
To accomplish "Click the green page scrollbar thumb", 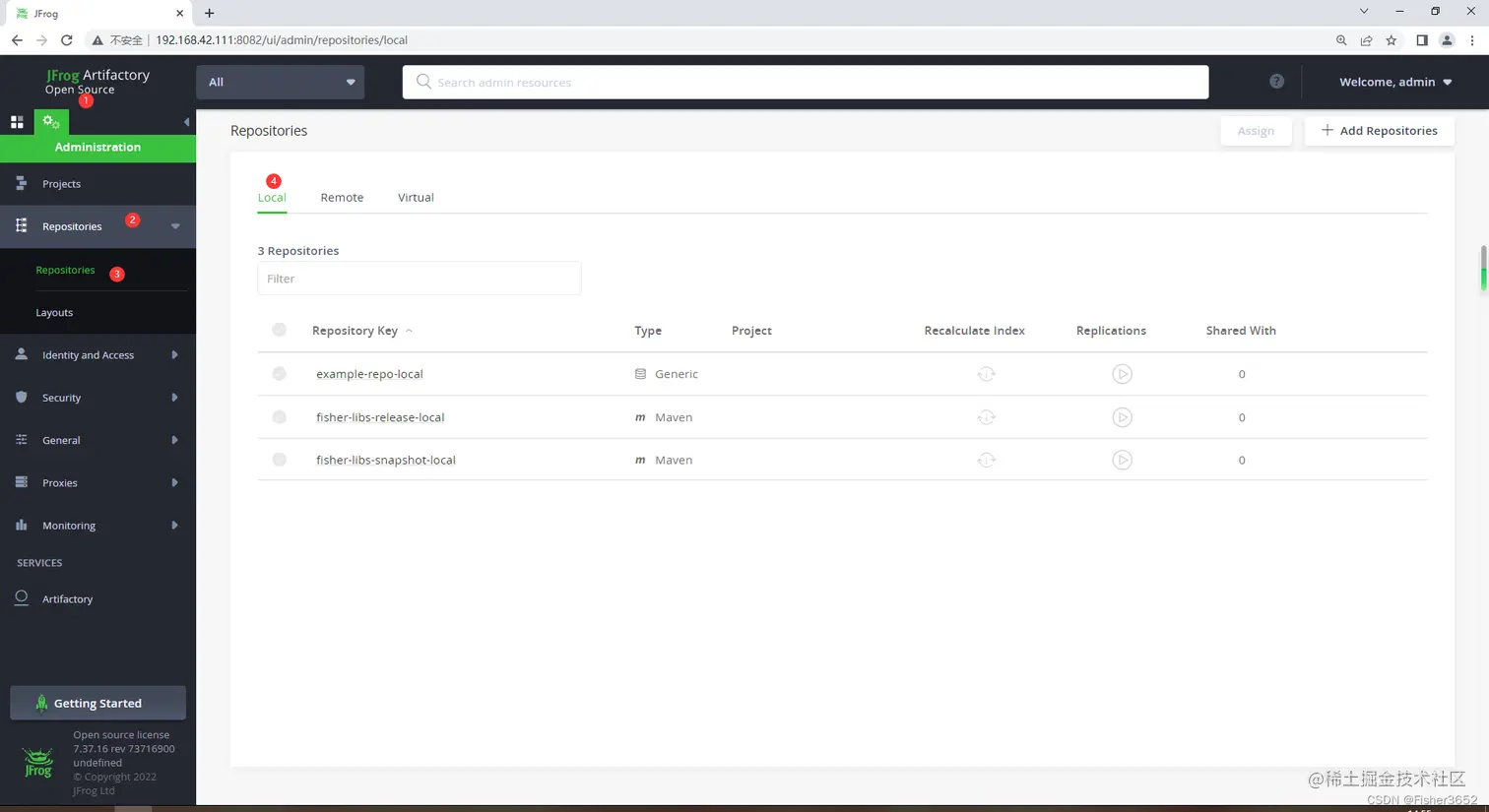I will click(1483, 269).
